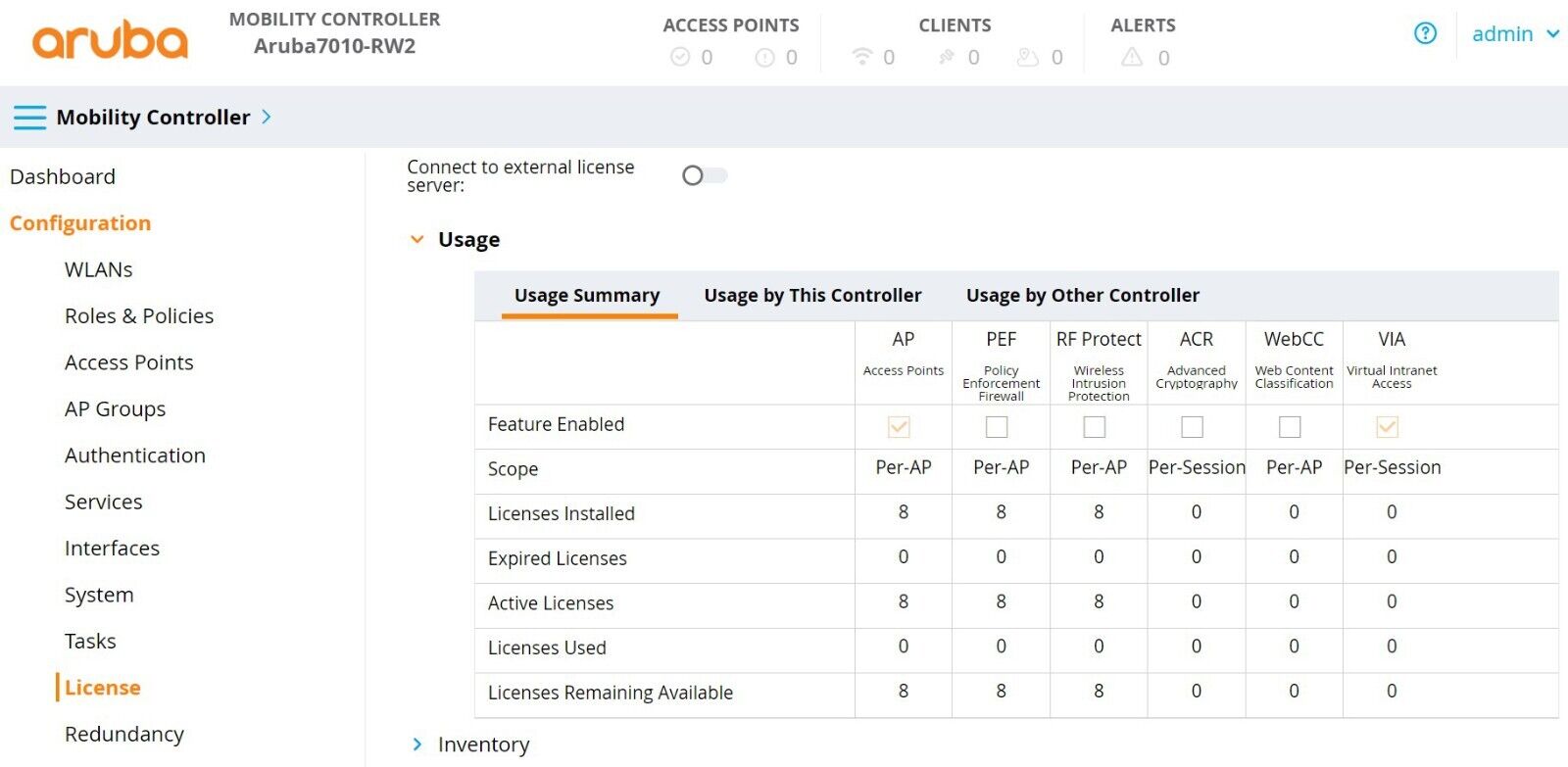Click the wired clients plug icon
The height and width of the screenshot is (767, 1568).
(x=946, y=57)
